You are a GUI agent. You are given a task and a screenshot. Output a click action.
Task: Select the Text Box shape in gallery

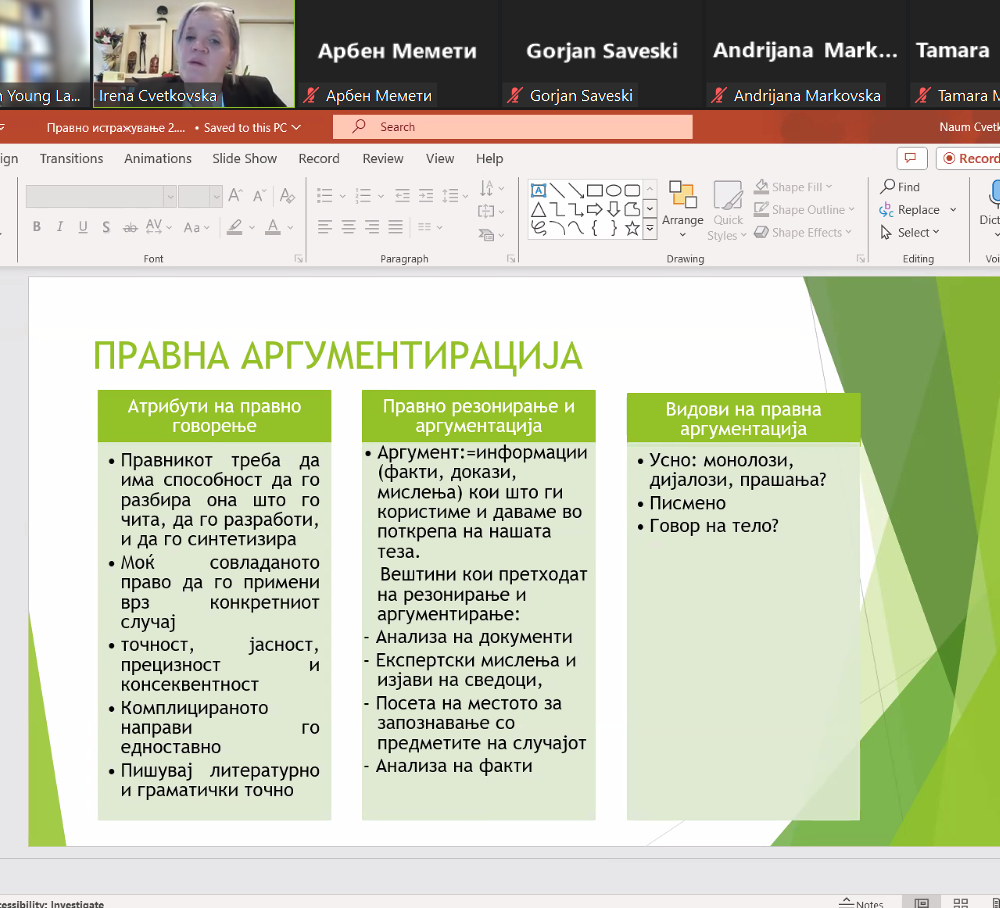click(538, 190)
